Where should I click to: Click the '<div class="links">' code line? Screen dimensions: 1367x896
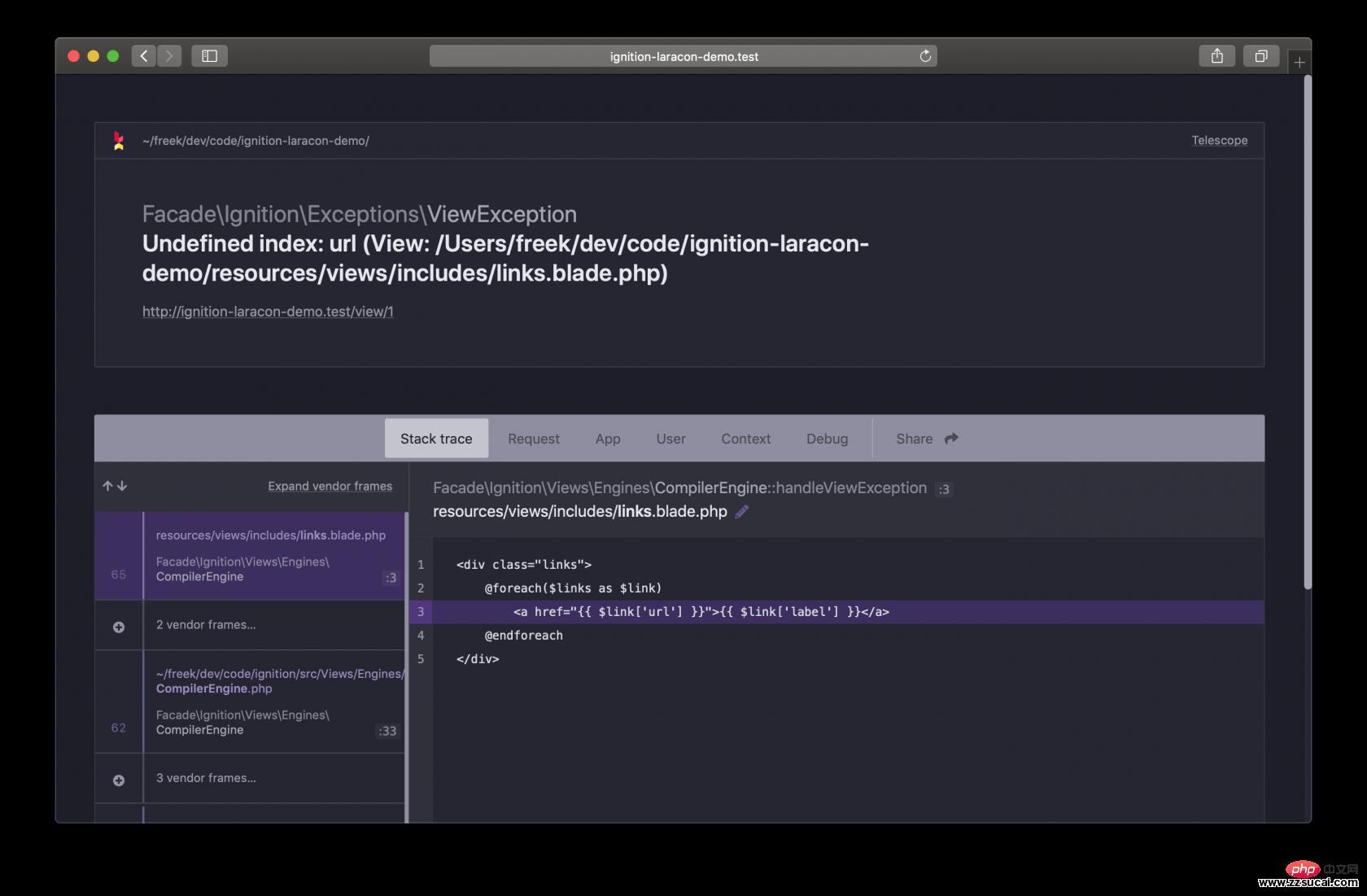(x=524, y=565)
